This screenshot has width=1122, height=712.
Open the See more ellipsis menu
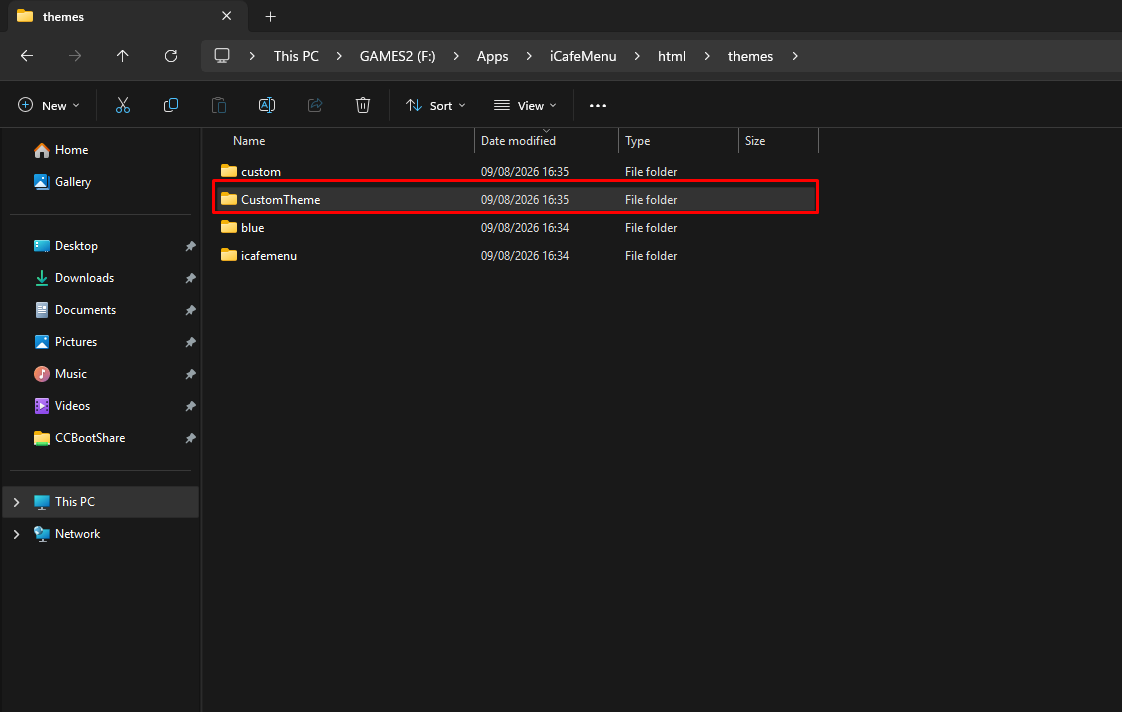tap(597, 105)
